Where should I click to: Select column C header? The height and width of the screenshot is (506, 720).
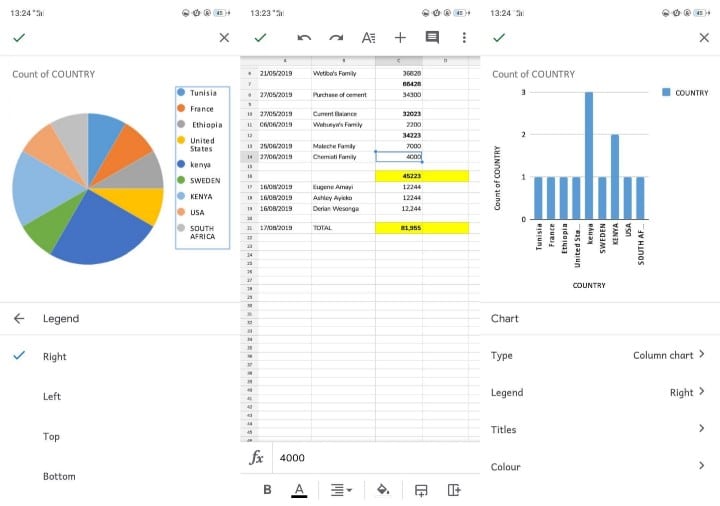coord(399,61)
